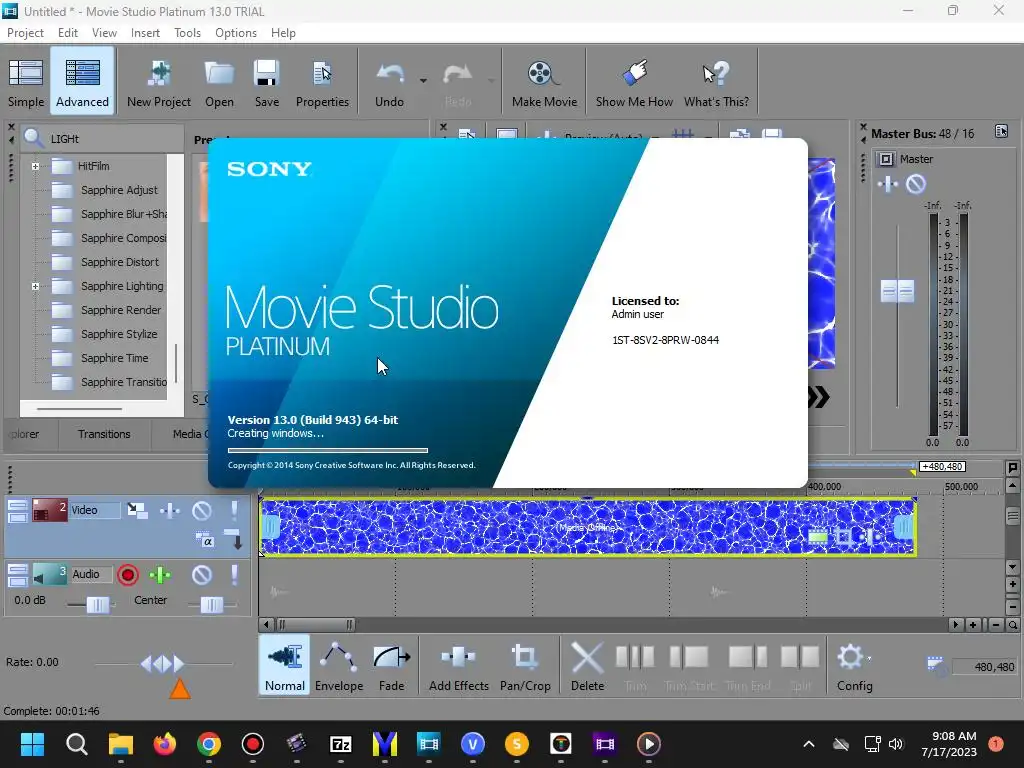Image resolution: width=1024 pixels, height=768 pixels.
Task: Click the timeline horizontal scrollbar
Action: coord(314,625)
